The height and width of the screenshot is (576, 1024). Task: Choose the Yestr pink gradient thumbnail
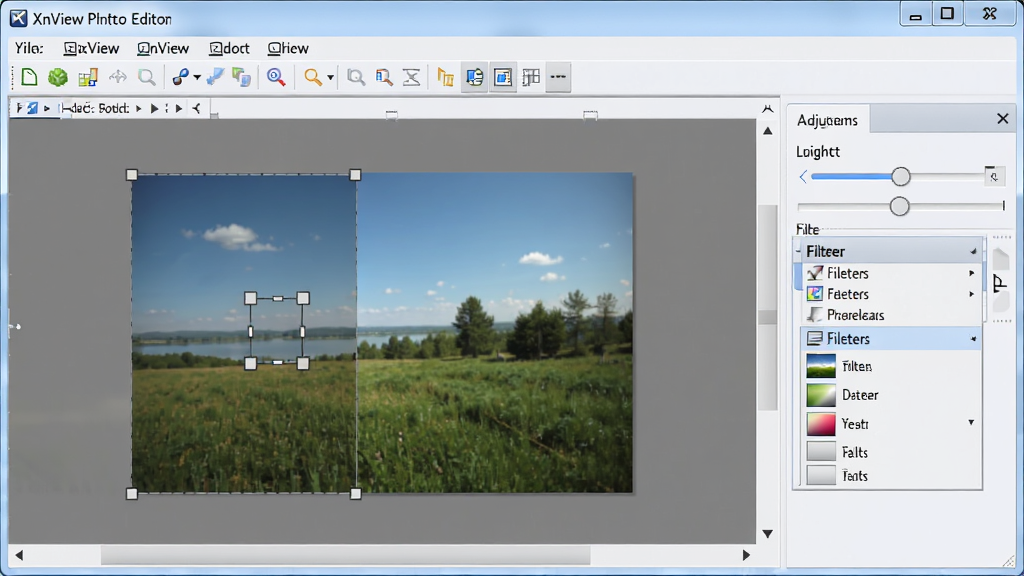point(821,423)
